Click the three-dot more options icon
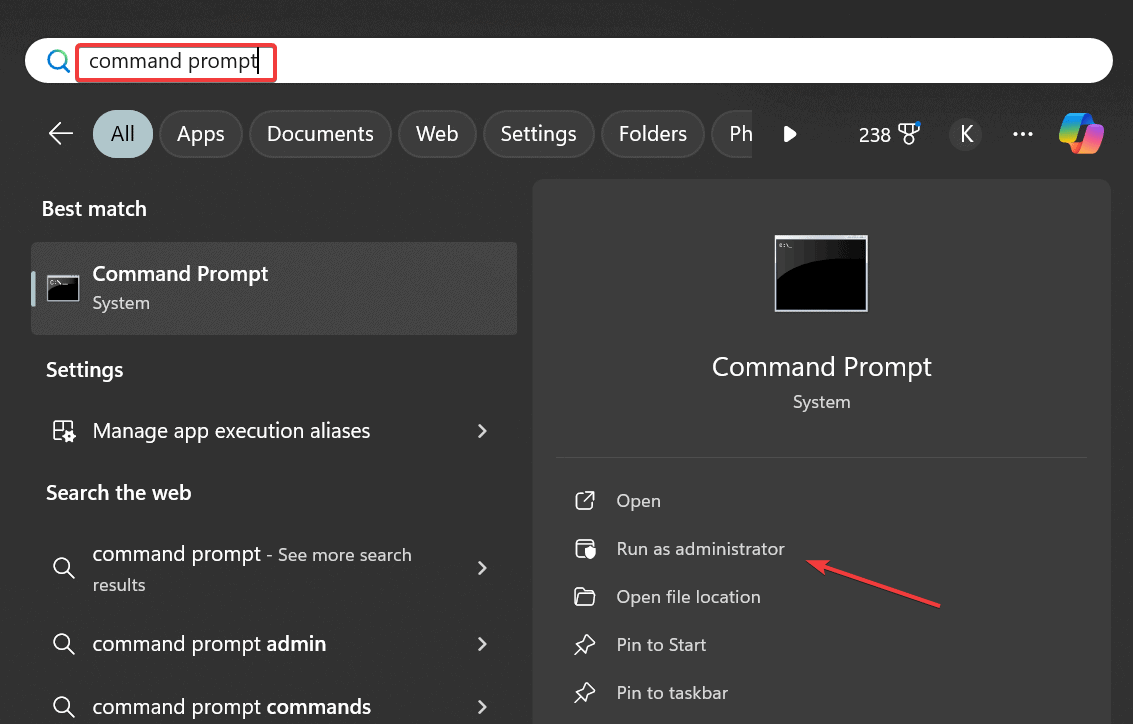This screenshot has height=724, width=1133. click(1022, 134)
